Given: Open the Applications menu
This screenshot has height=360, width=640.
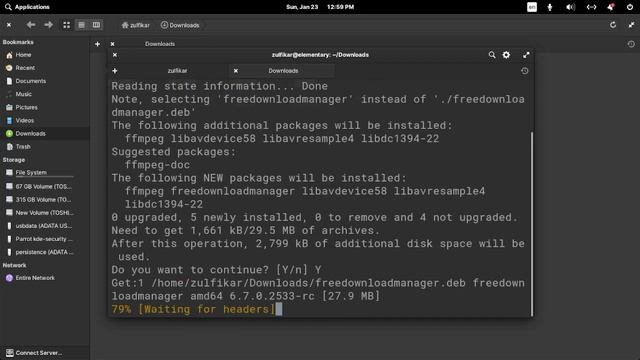Looking at the screenshot, I should coord(27,7).
